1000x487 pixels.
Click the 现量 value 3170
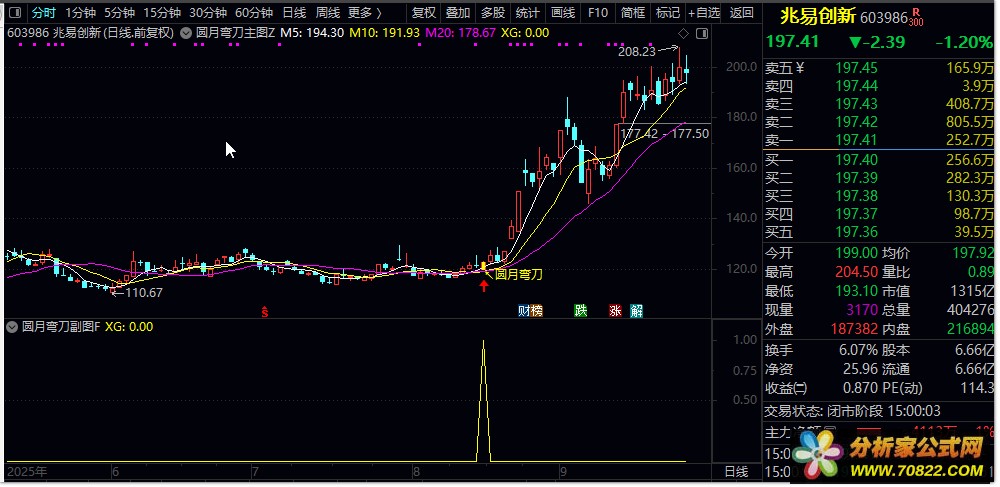(862, 310)
